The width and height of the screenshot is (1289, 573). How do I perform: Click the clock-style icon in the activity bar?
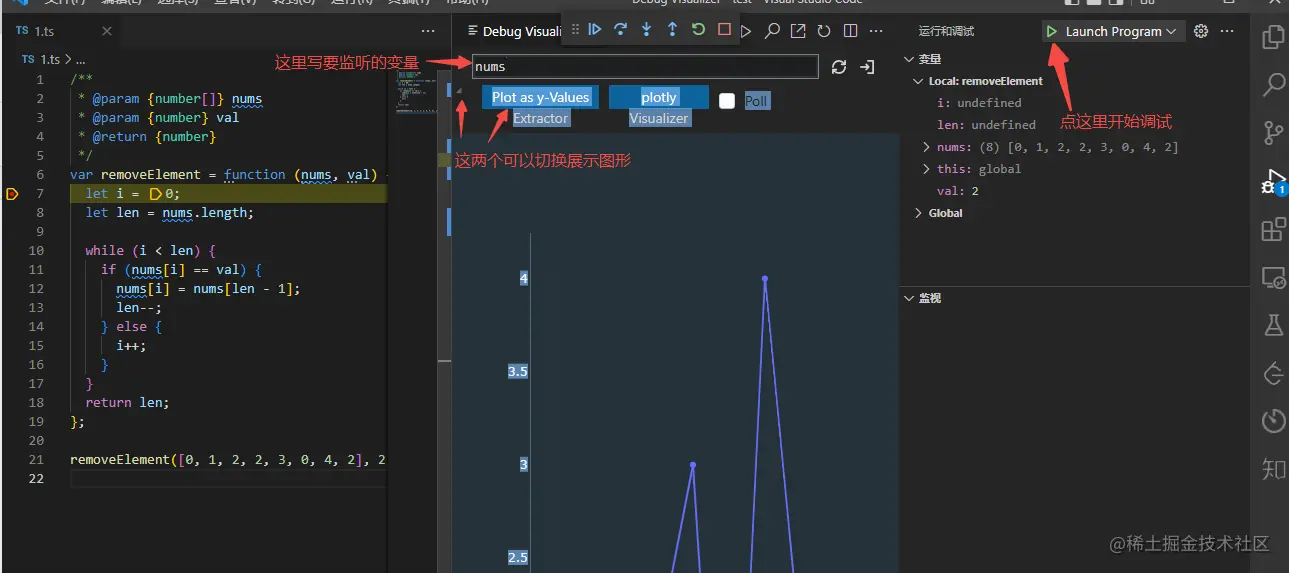click(x=1274, y=420)
